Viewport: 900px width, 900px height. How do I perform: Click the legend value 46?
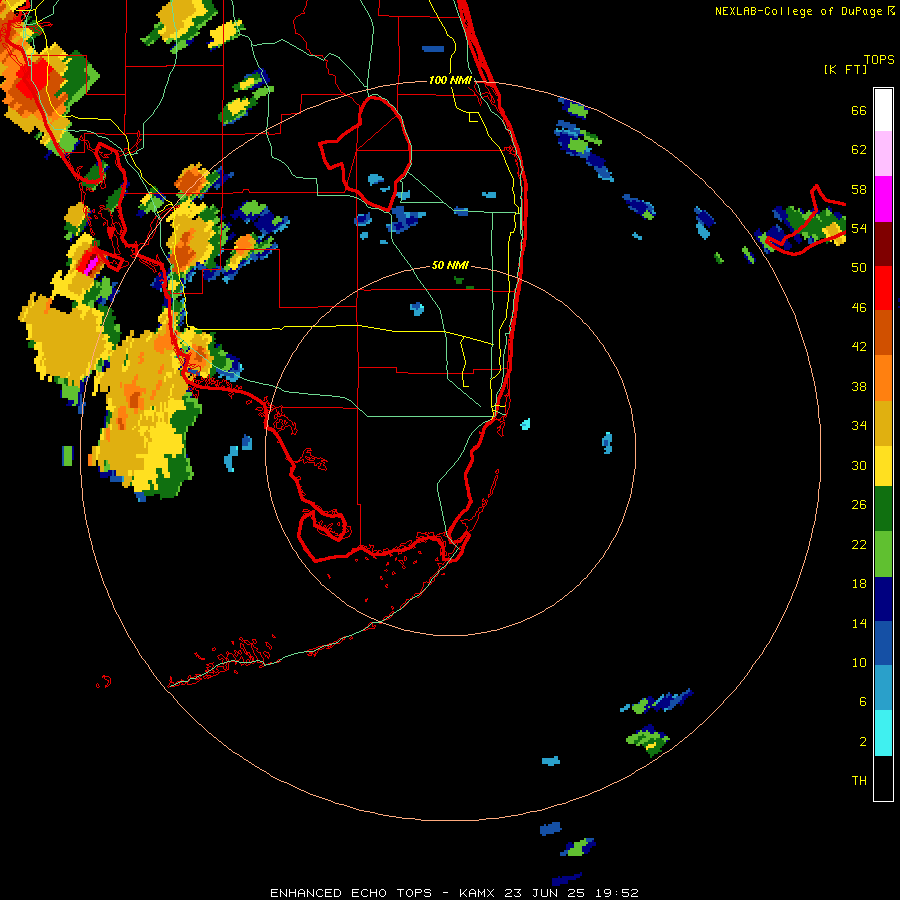[x=859, y=307]
